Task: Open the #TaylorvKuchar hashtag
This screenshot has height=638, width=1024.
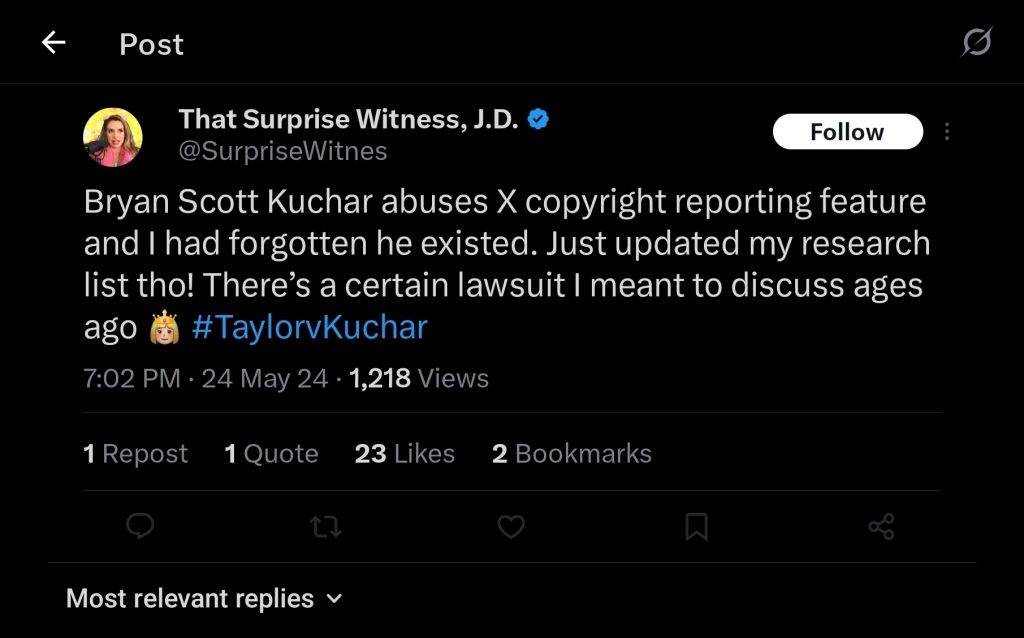Action: point(309,328)
